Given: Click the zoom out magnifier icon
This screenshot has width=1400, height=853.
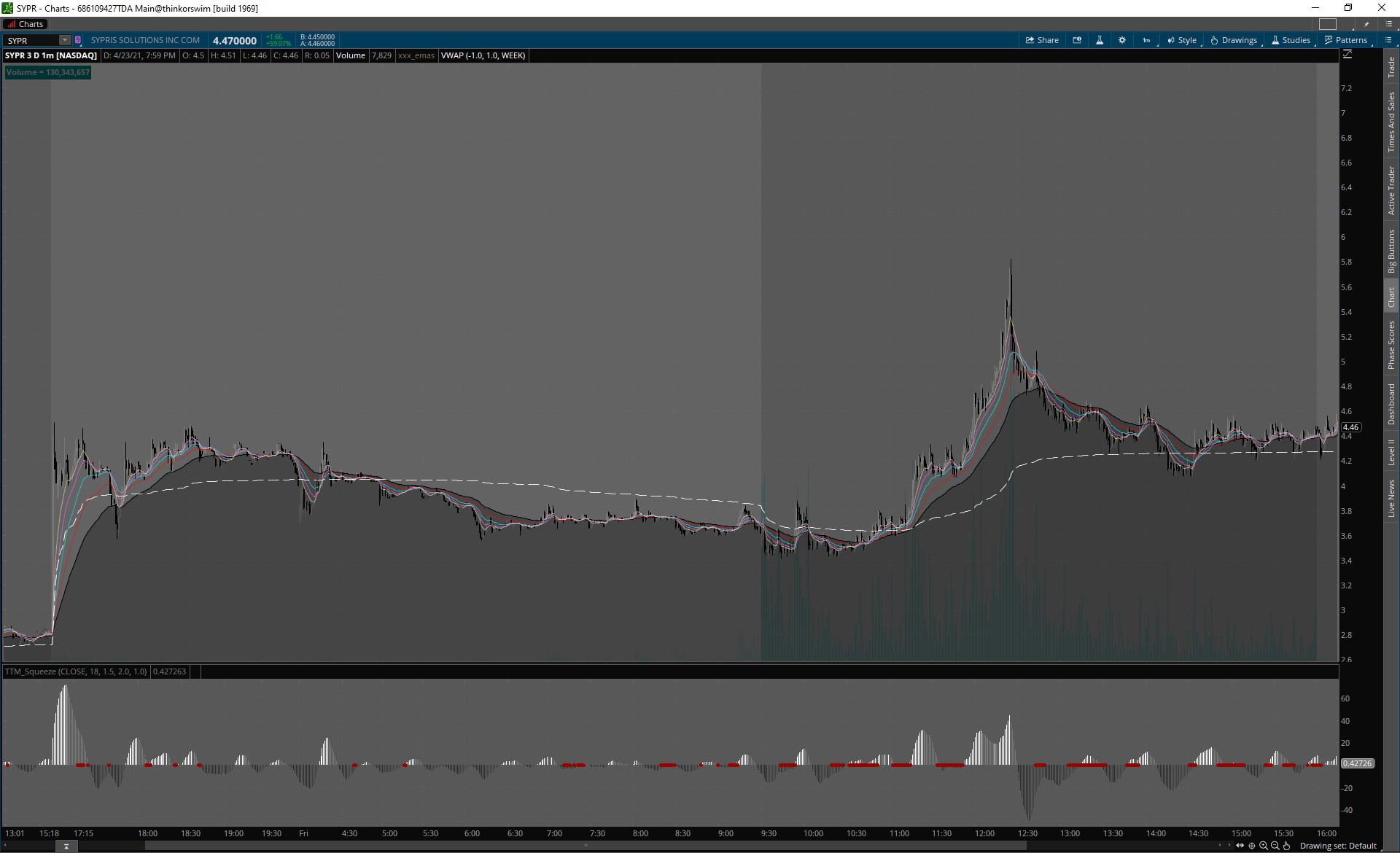Looking at the screenshot, I should (1275, 846).
